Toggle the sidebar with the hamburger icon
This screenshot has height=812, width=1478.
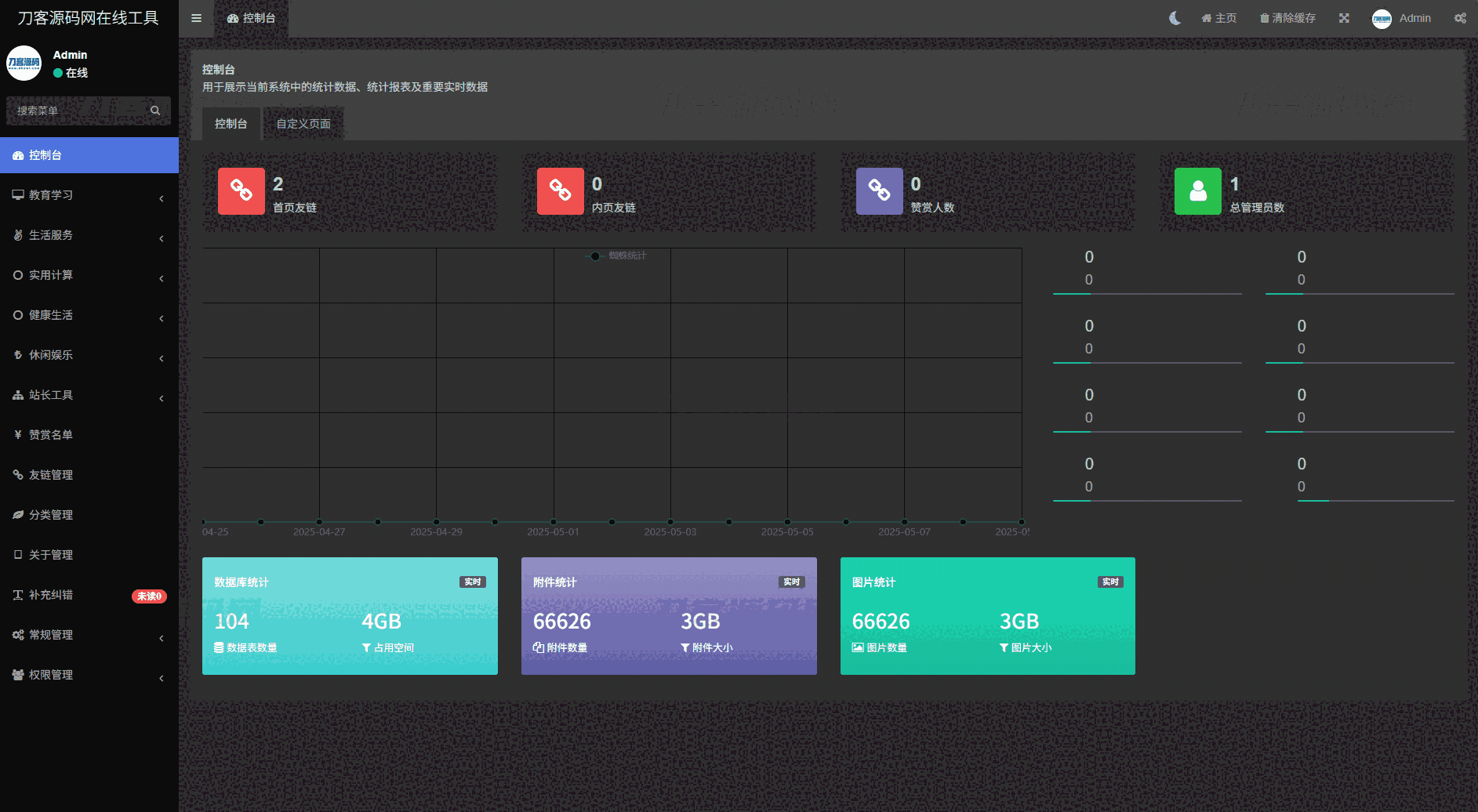[x=196, y=18]
